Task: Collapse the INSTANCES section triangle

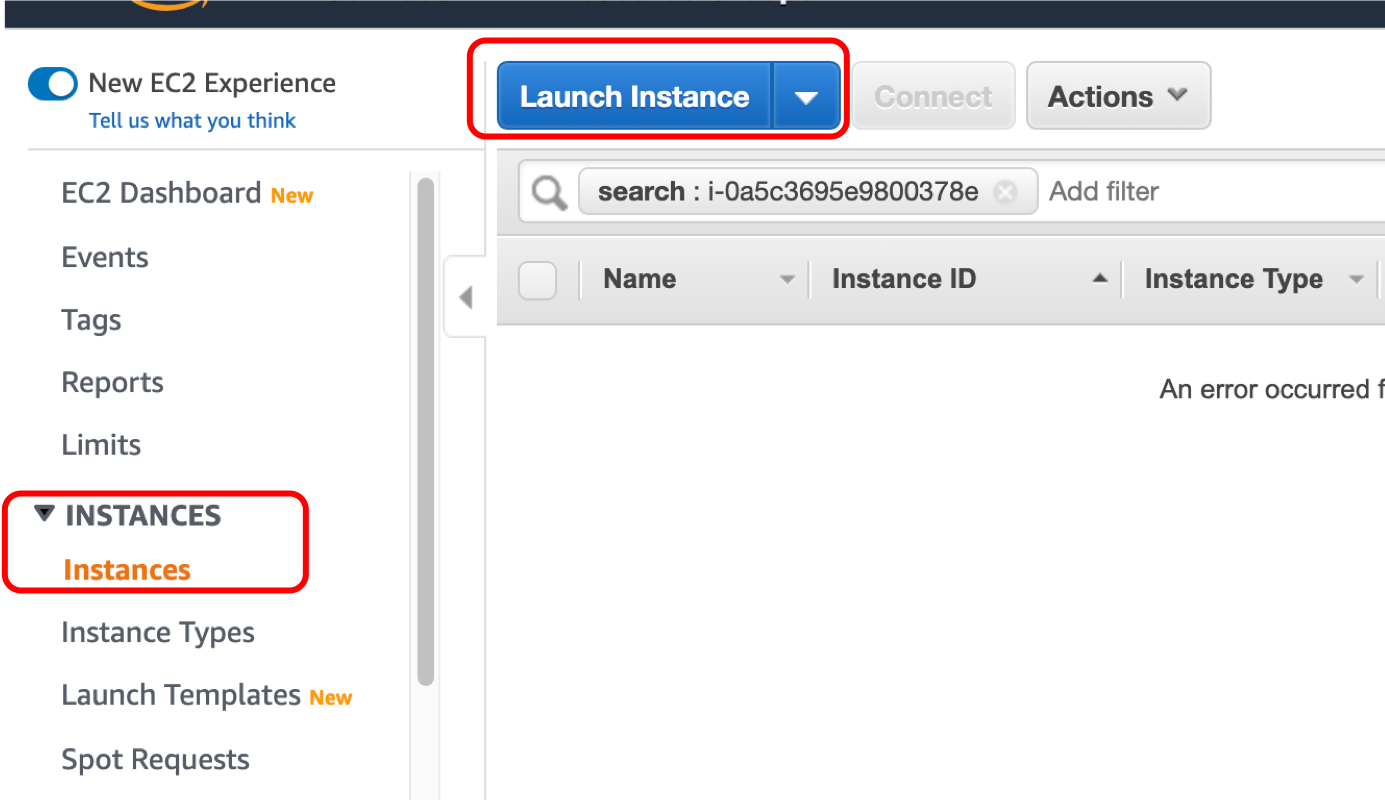Action: (43, 514)
